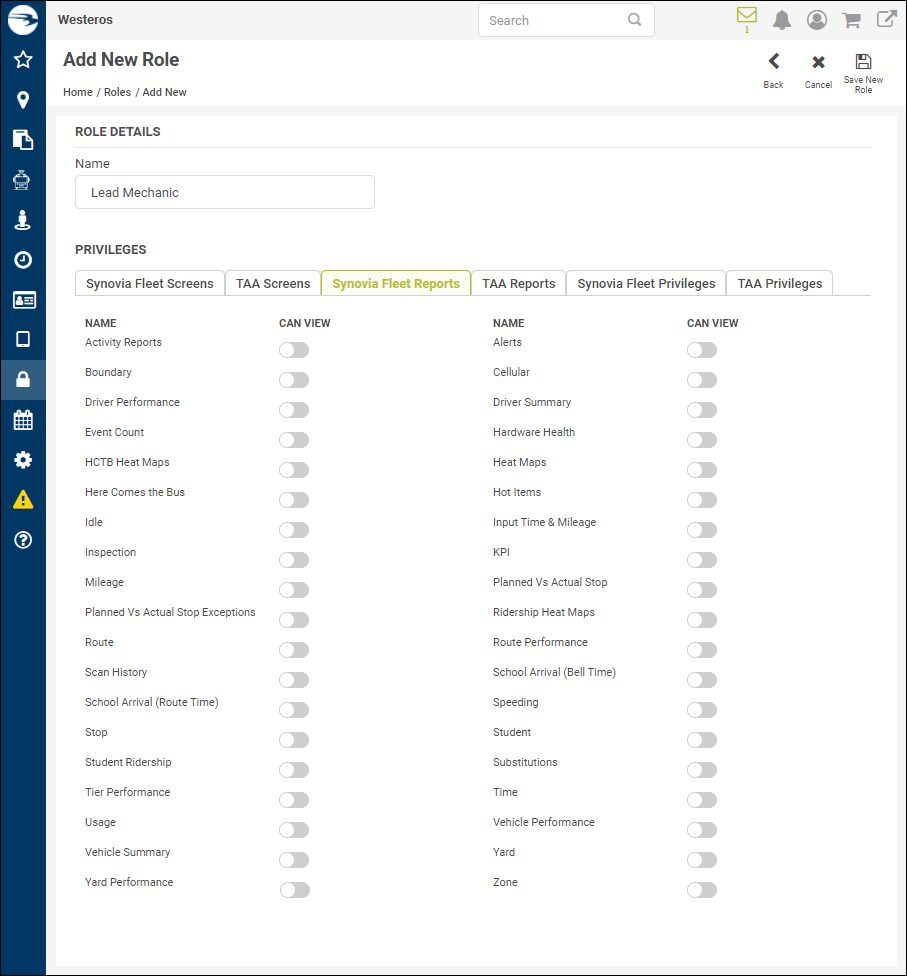The width and height of the screenshot is (907, 976).
Task: Open the TAA Reports tab
Action: click(519, 283)
